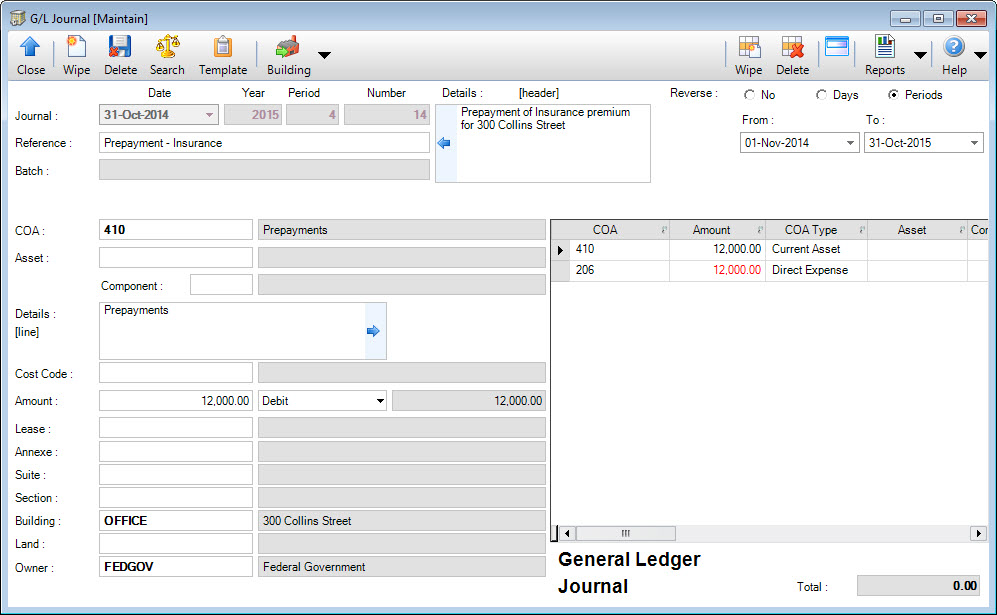Open the Debit/Credit dropdown
Screen dimensions: 997x615
tap(381, 400)
